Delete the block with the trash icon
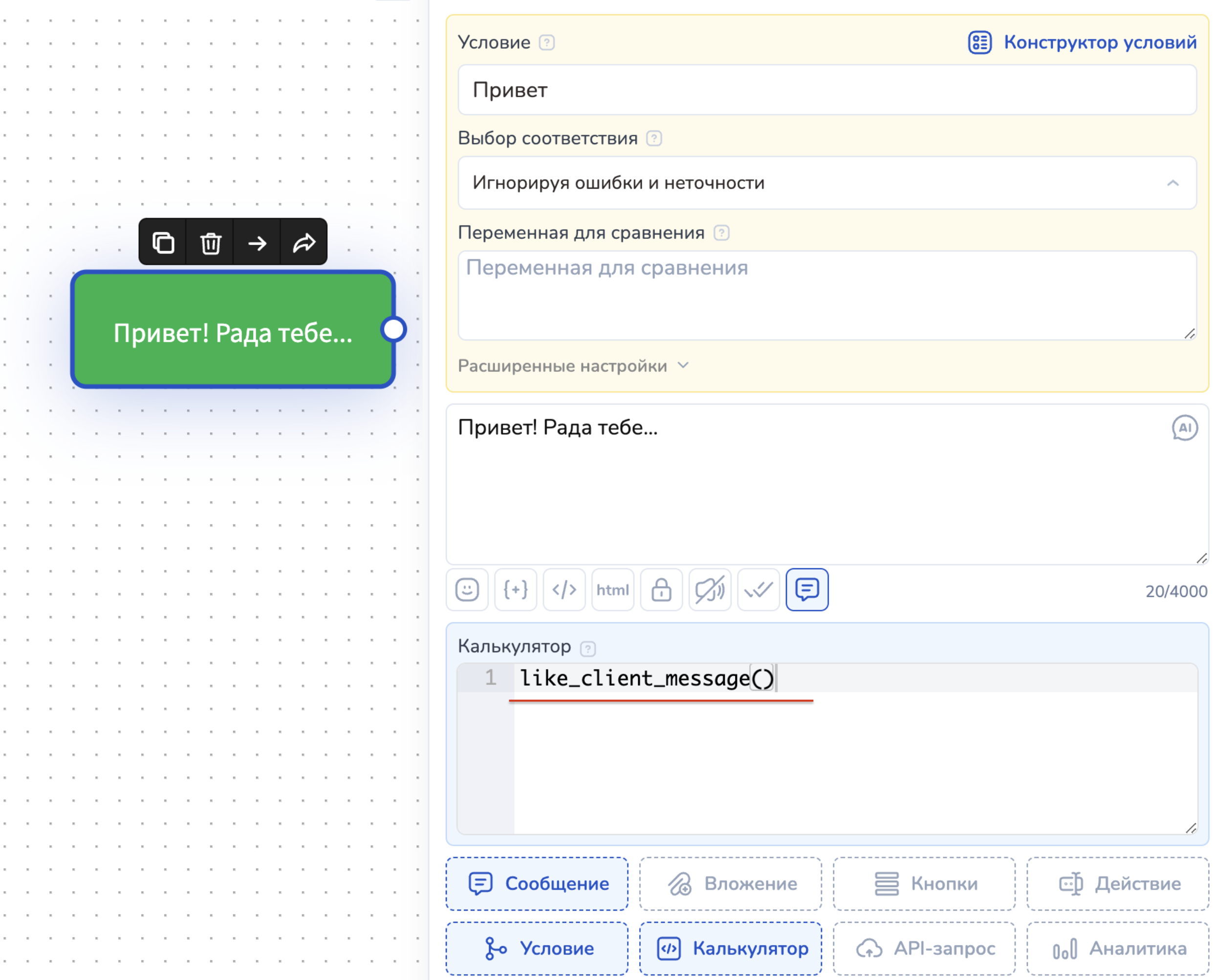 [x=210, y=243]
